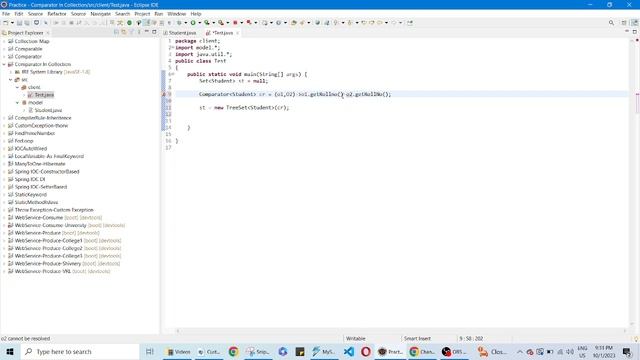Open the Coverage dropdown arrow

[213, 23]
